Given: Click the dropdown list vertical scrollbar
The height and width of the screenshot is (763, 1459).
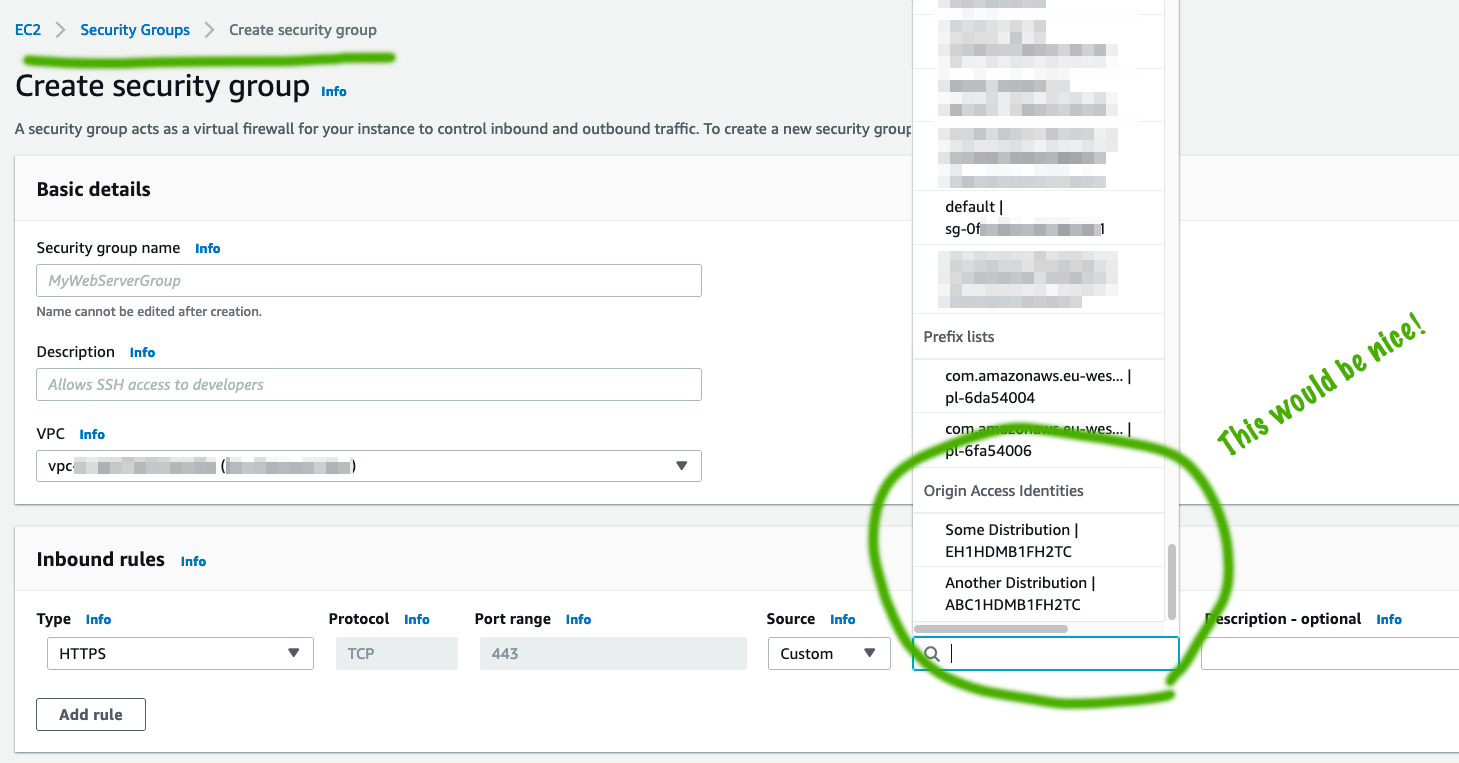Looking at the screenshot, I should (x=1172, y=582).
